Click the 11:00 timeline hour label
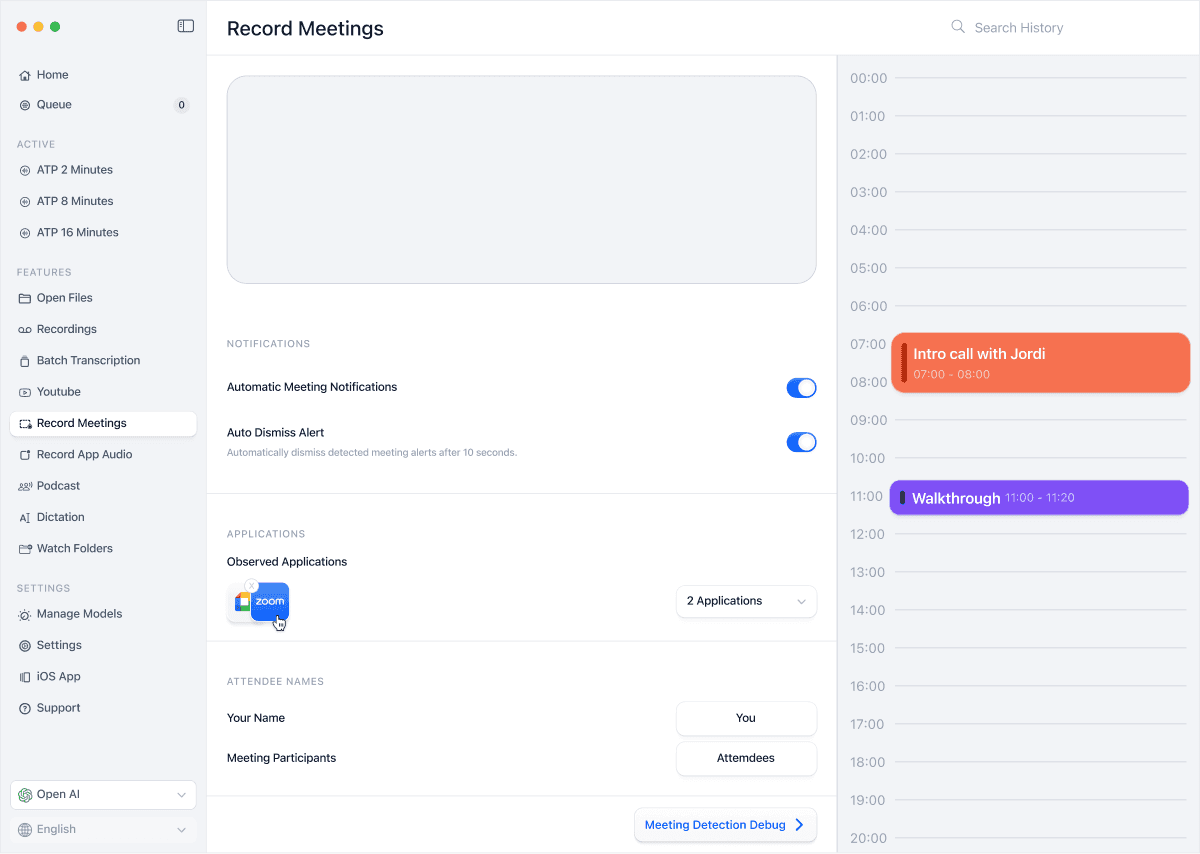The height and width of the screenshot is (854, 1200). [x=868, y=496]
